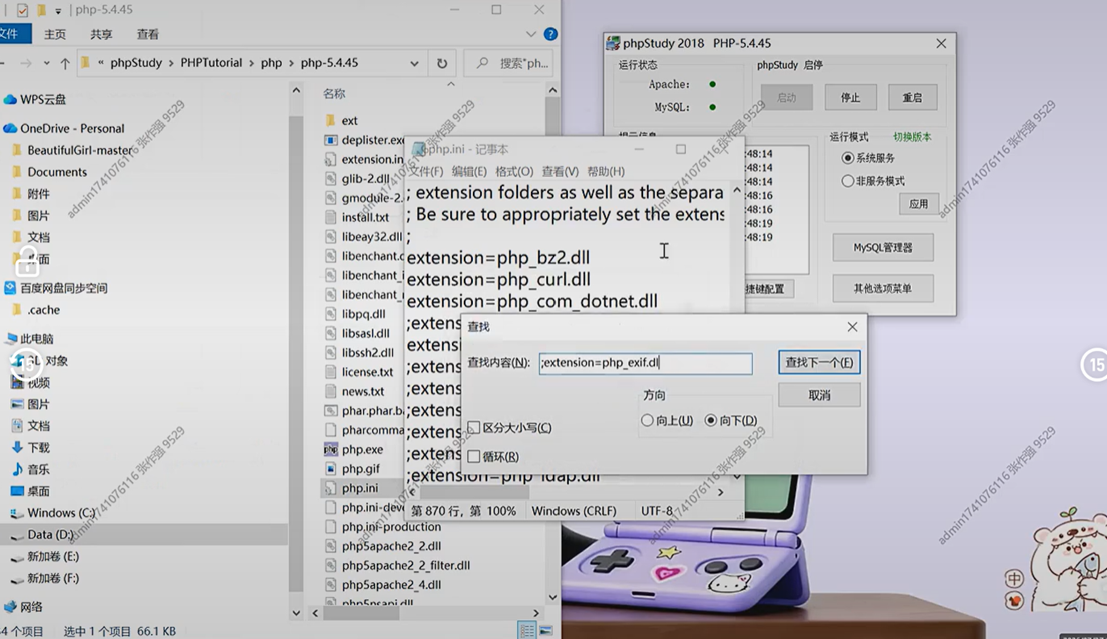1107x639 pixels.
Task: Select the 向上 direction radio button
Action: point(647,420)
